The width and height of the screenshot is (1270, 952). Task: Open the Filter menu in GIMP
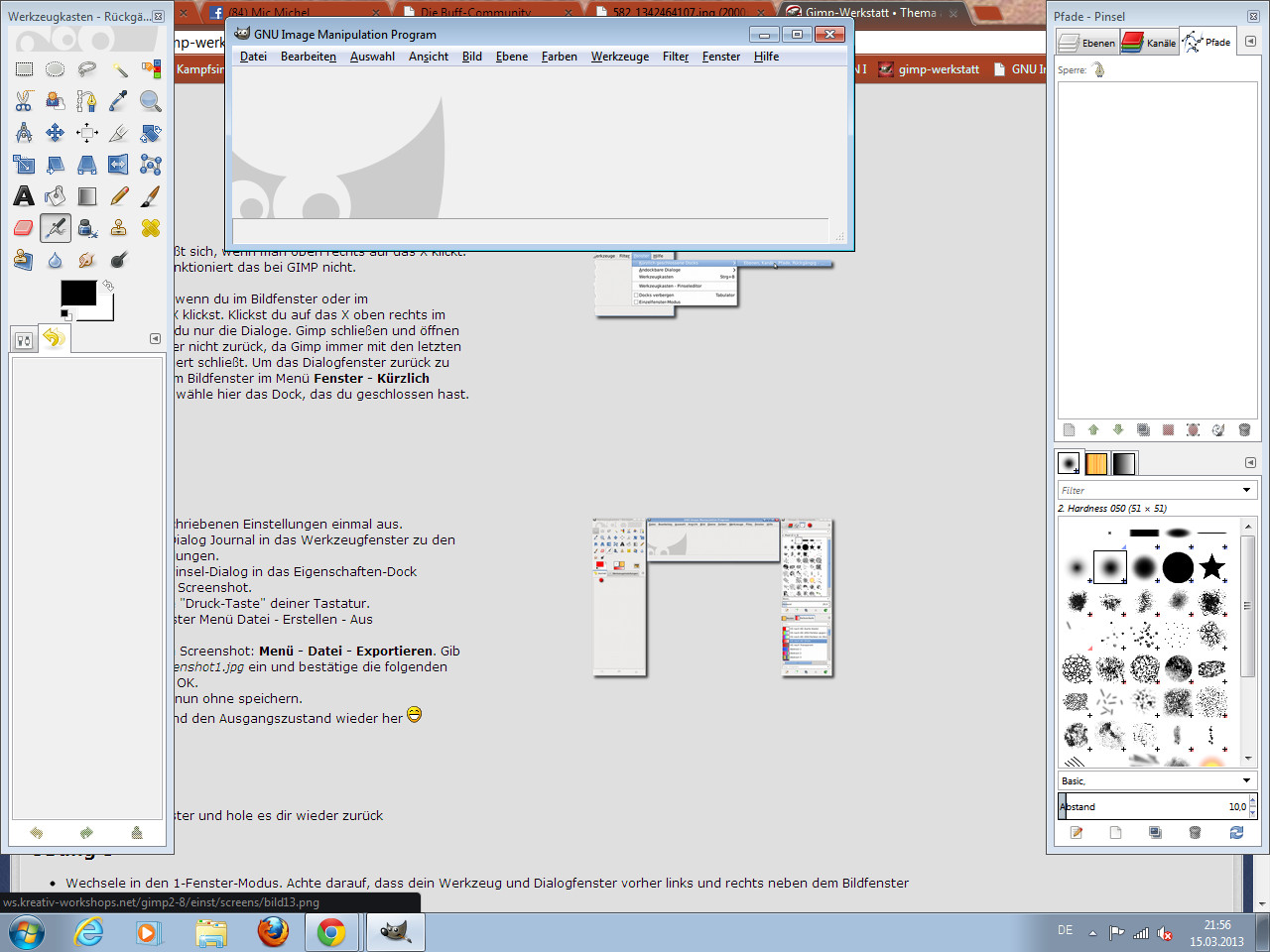[x=676, y=57]
